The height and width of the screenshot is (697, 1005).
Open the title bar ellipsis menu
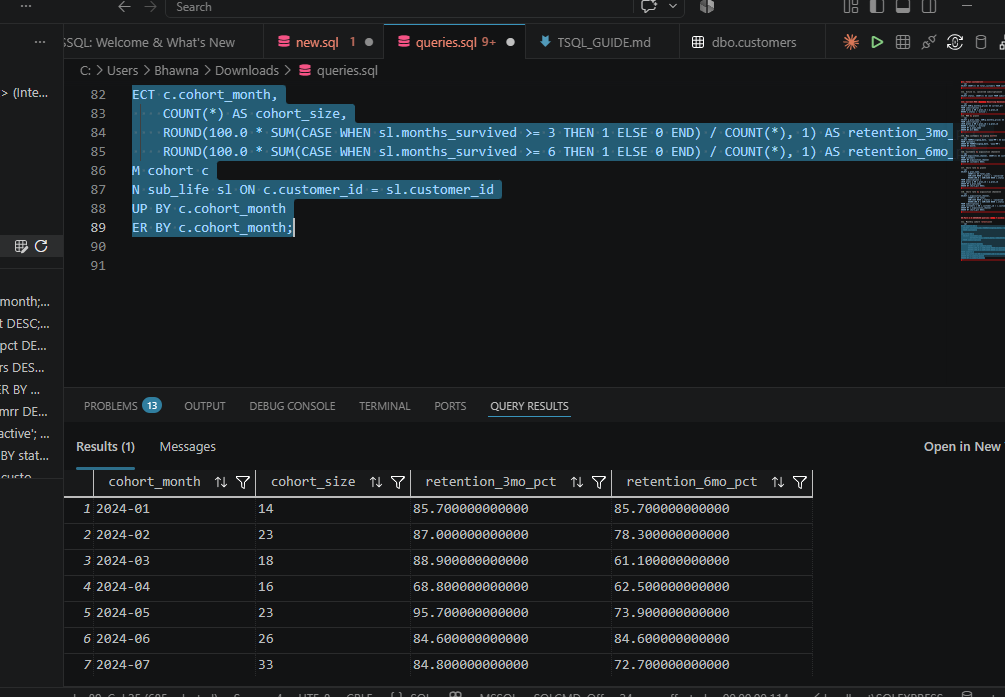(26, 6)
